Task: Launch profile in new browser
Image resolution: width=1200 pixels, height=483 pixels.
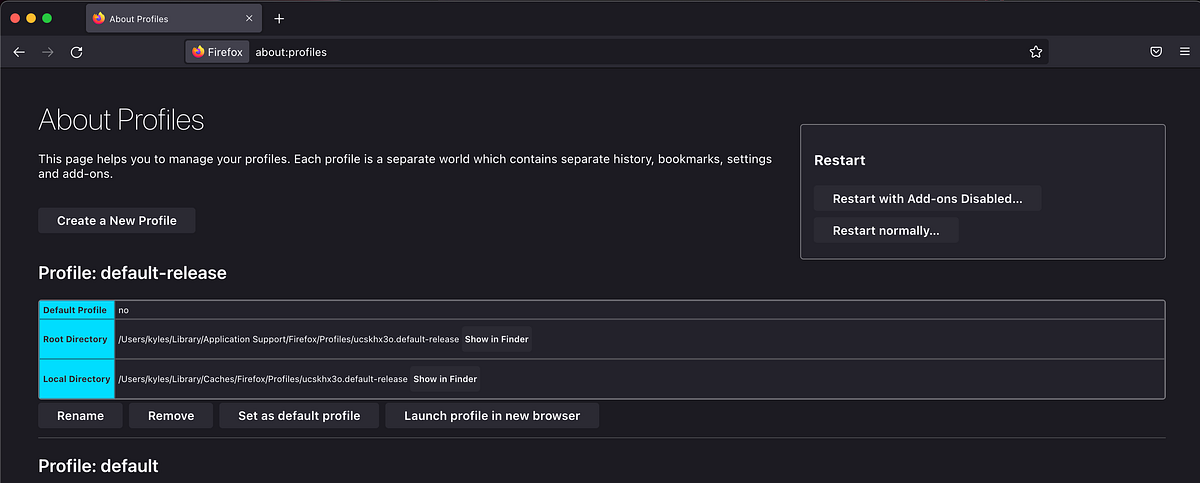Action: tap(492, 416)
